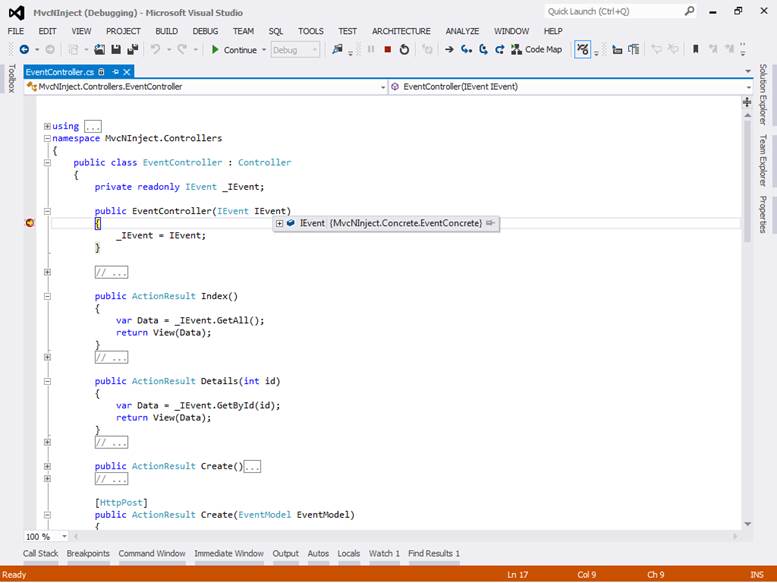
Task: Expand the collapsed using region
Action: click(47, 126)
